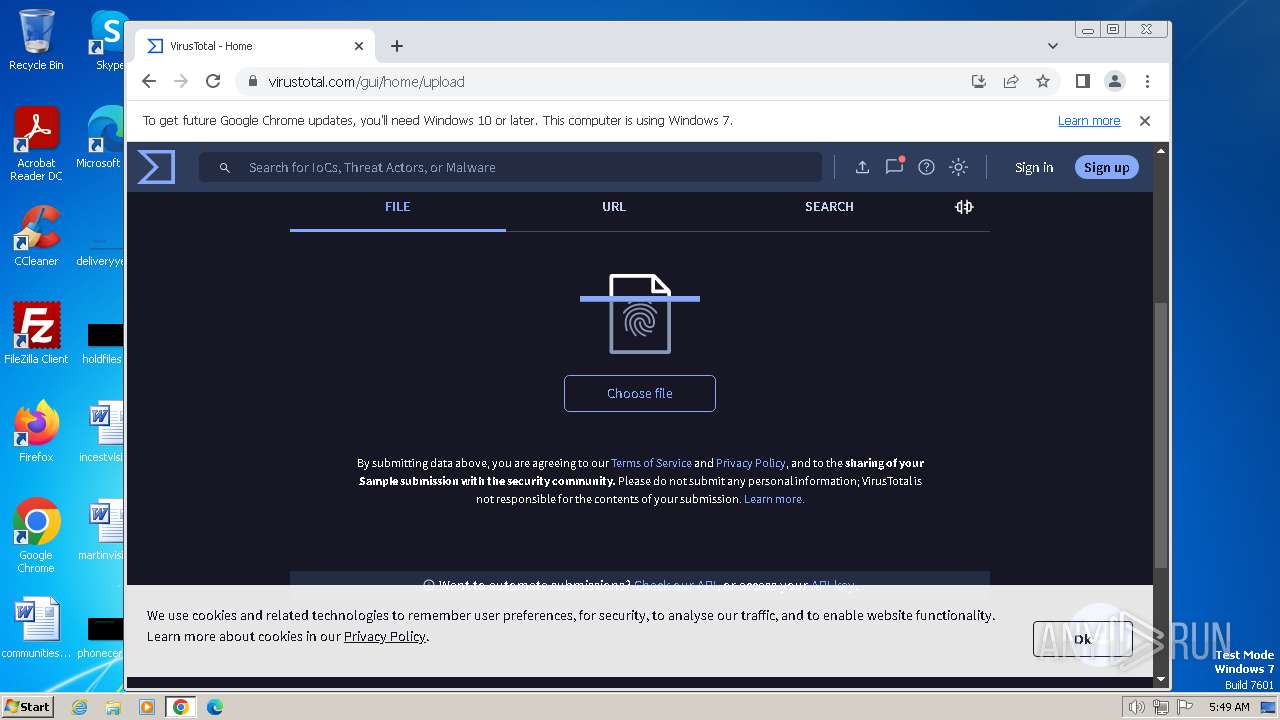Toggle the light/dark theme icon
Screen dimensions: 1280x720
tap(958, 167)
